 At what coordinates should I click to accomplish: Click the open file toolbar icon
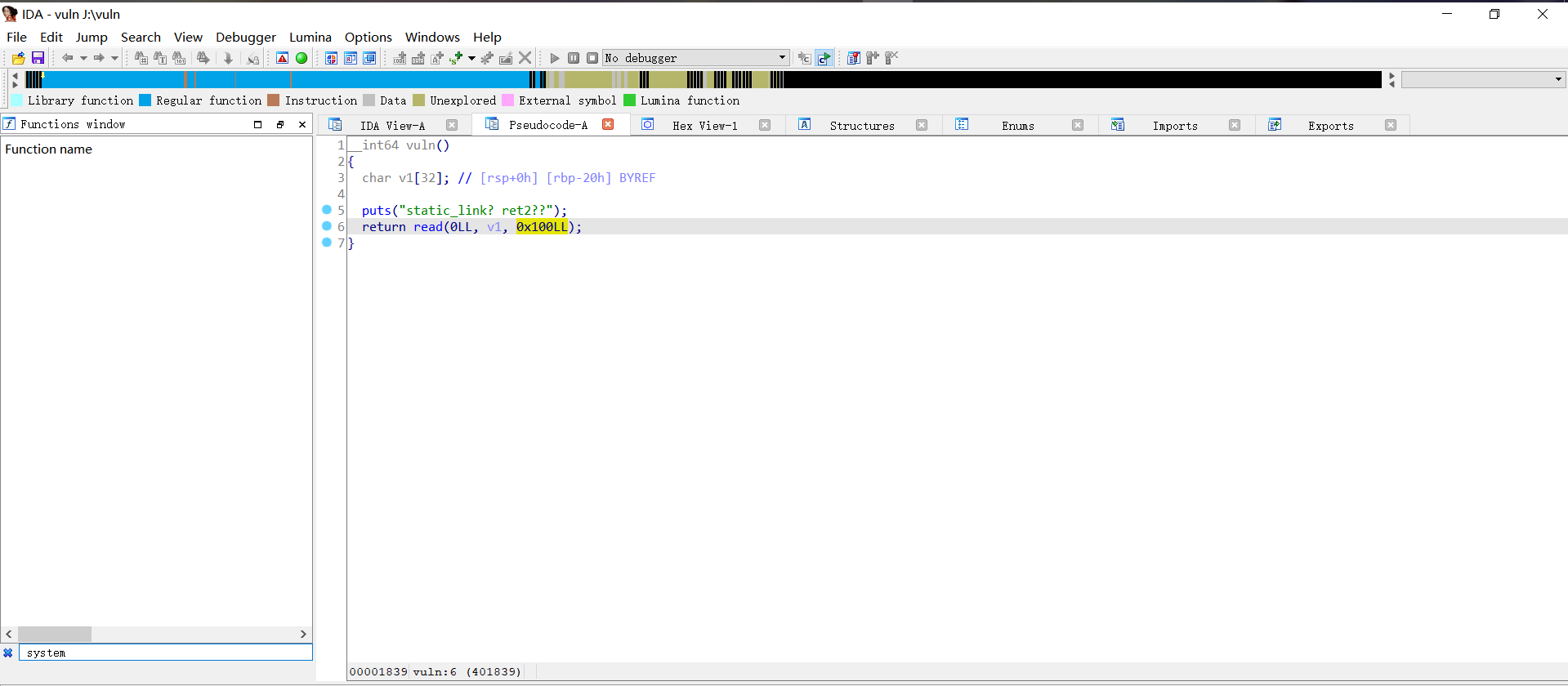[x=18, y=58]
